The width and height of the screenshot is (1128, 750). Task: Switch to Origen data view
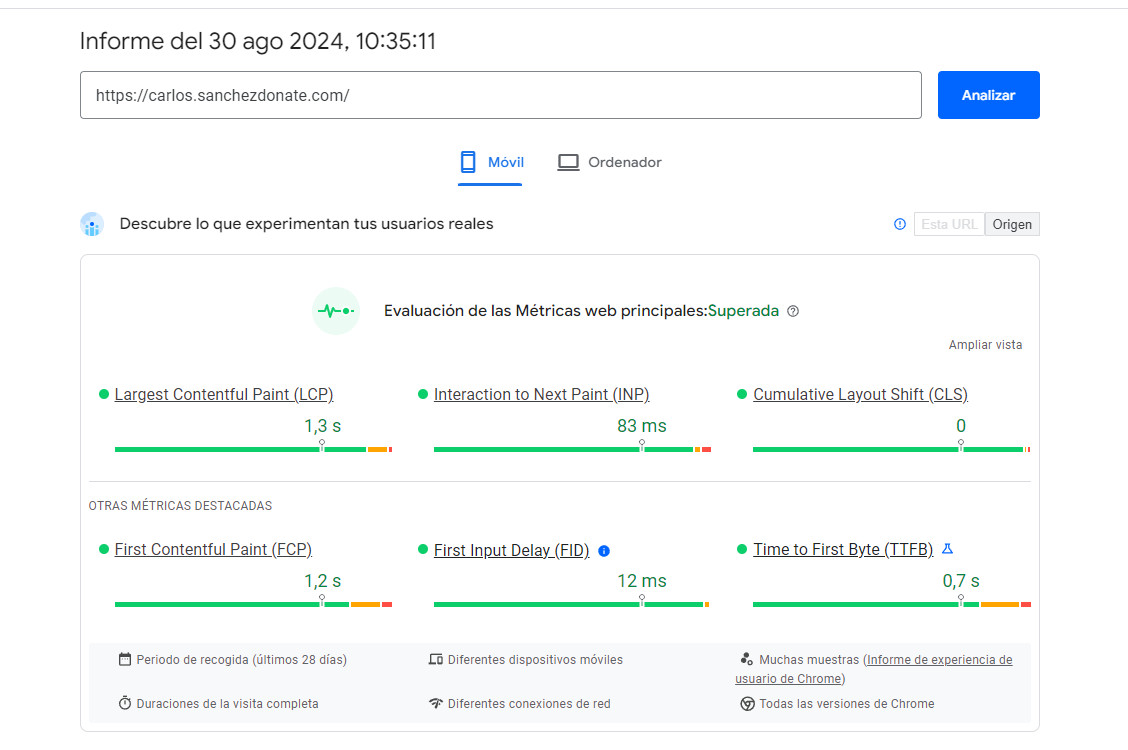coord(1012,224)
